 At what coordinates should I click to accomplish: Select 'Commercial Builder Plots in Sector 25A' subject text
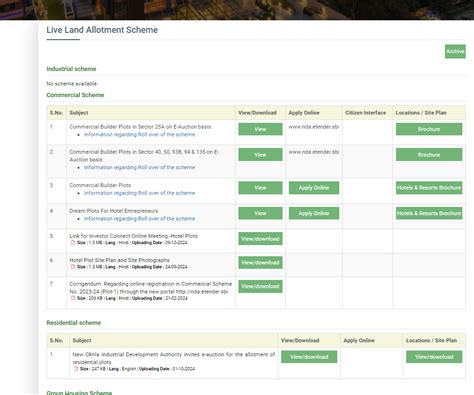click(x=140, y=127)
